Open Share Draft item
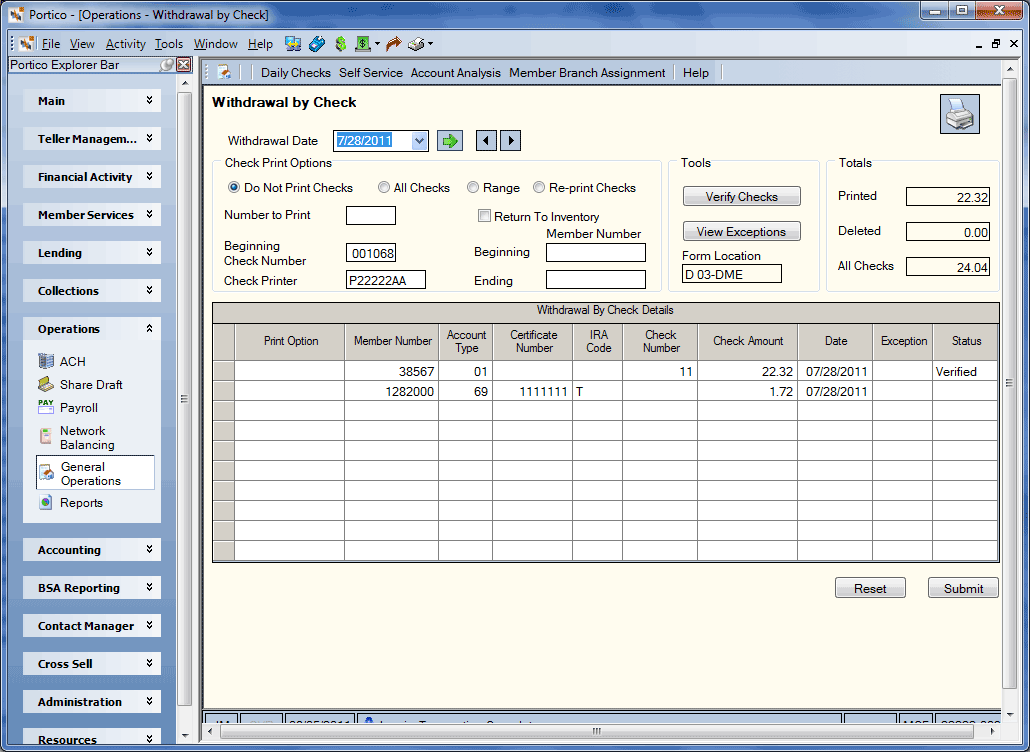The width and height of the screenshot is (1030, 752). coord(80,384)
